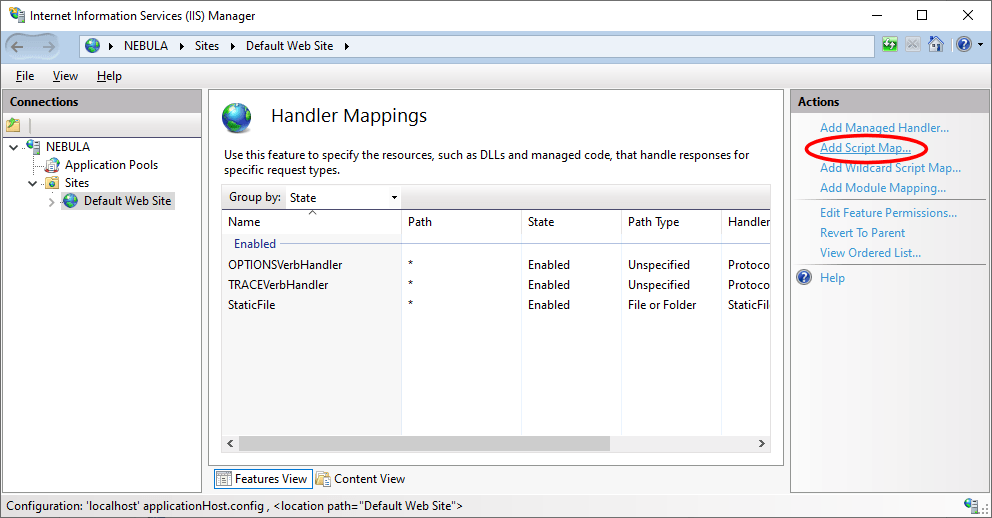This screenshot has height=518, width=992.
Task: Click the IIS Manager title bar icon
Action: coord(16,14)
